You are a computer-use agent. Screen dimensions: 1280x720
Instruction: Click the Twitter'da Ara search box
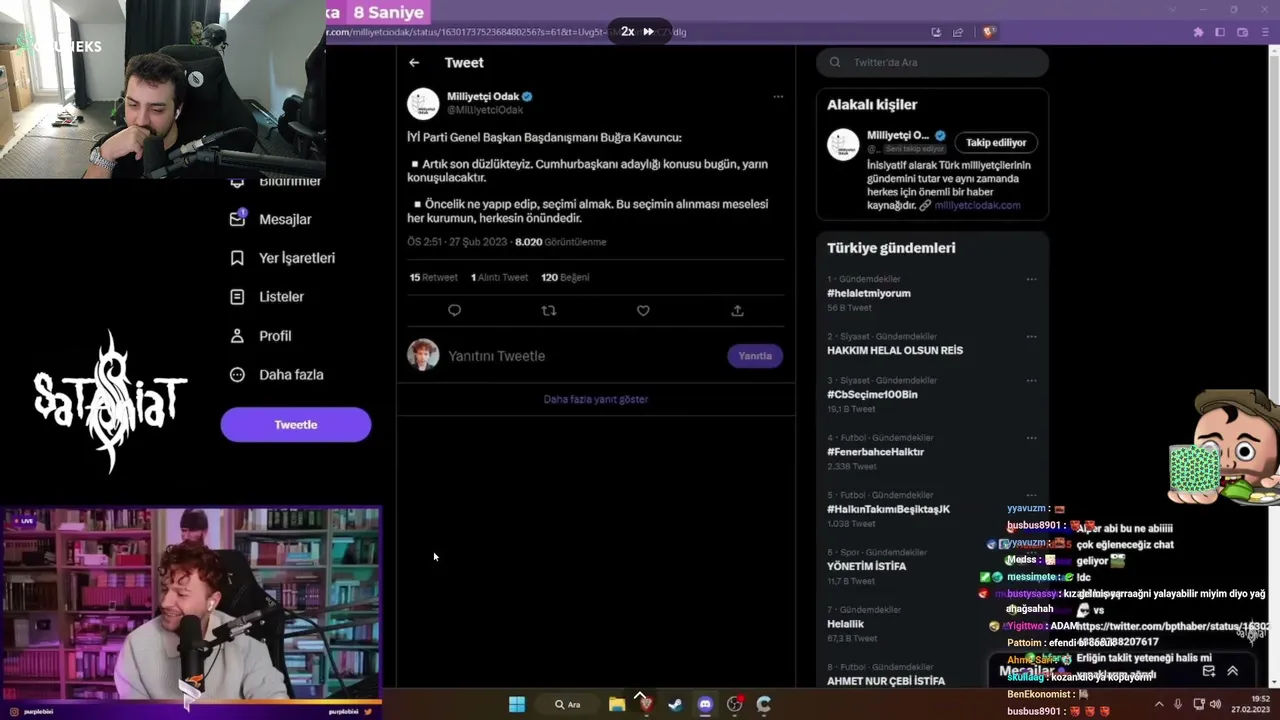coord(933,62)
